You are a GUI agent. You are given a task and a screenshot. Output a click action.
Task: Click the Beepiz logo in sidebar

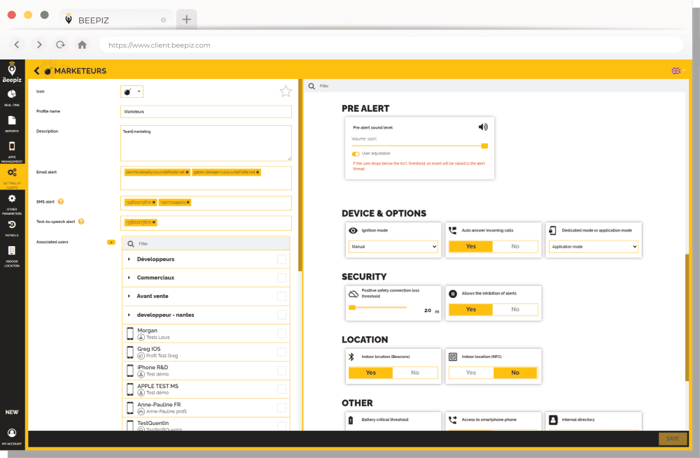tap(12, 72)
